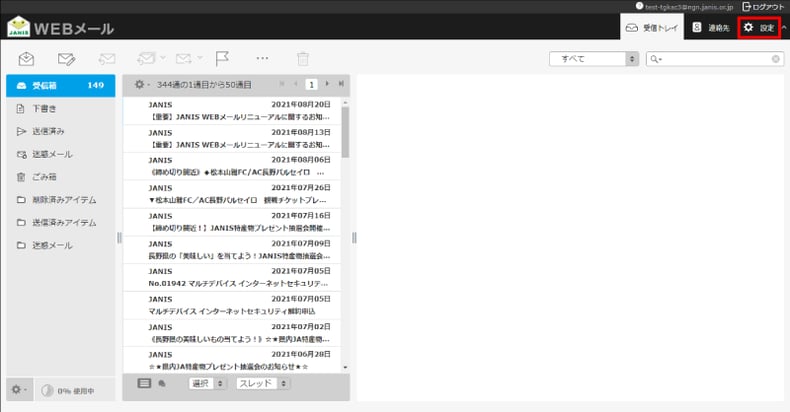Toggle the speech bubble thread view icon
This screenshot has height=412, width=790.
pyautogui.click(x=162, y=384)
